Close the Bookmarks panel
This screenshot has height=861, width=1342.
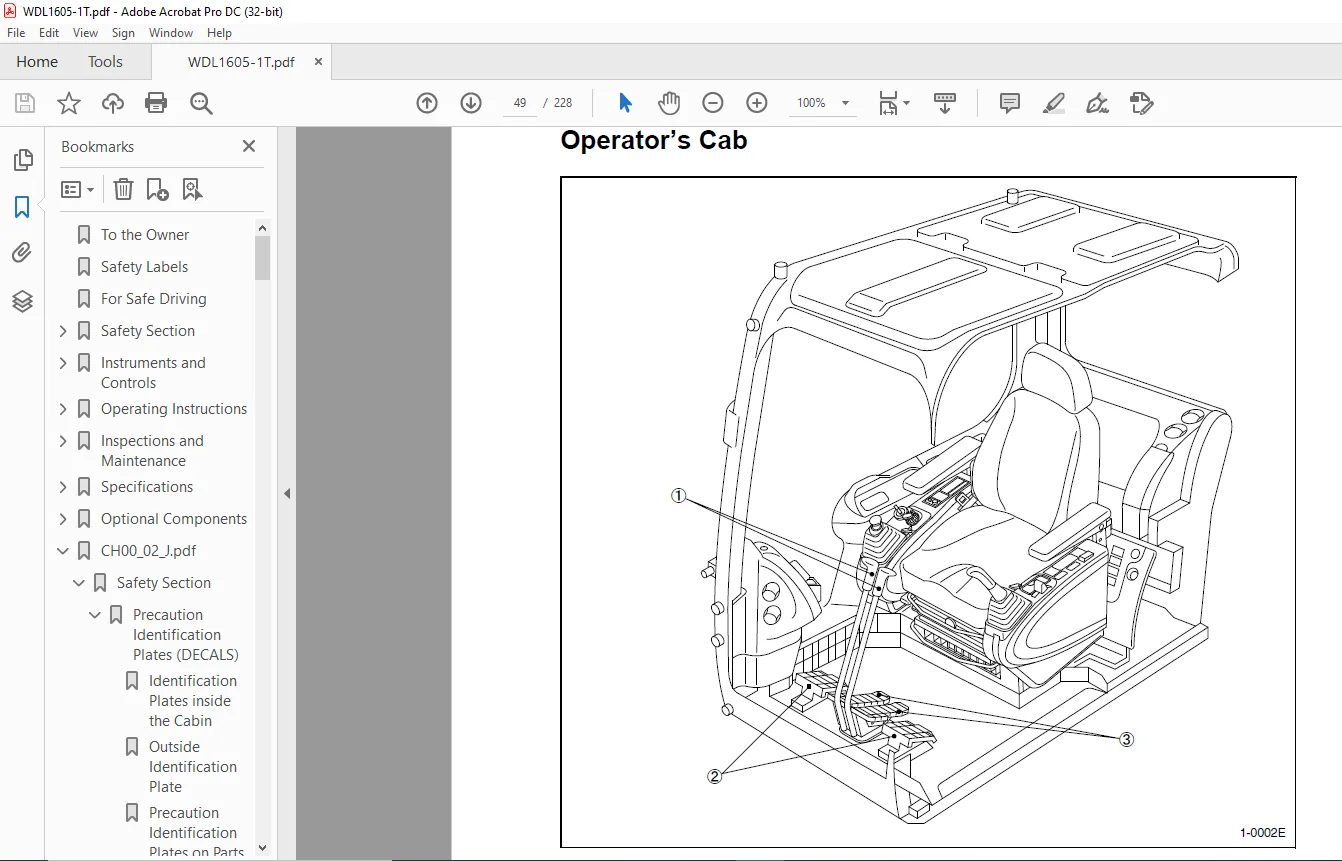click(x=249, y=146)
